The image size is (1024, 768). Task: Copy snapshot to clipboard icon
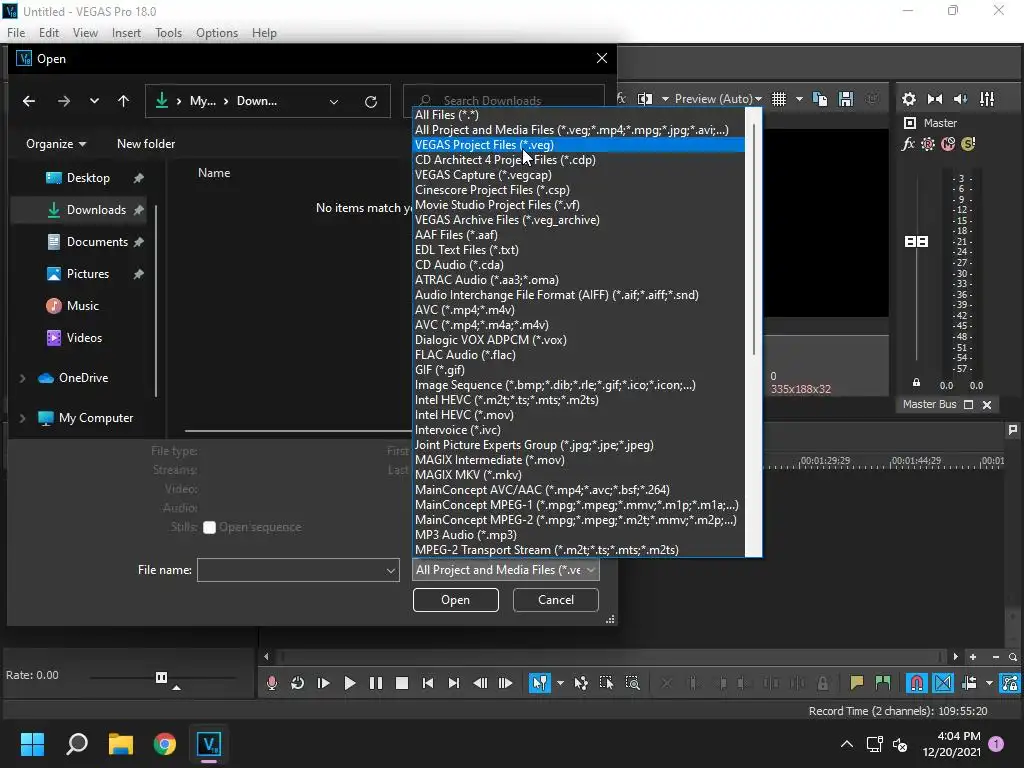pos(820,99)
